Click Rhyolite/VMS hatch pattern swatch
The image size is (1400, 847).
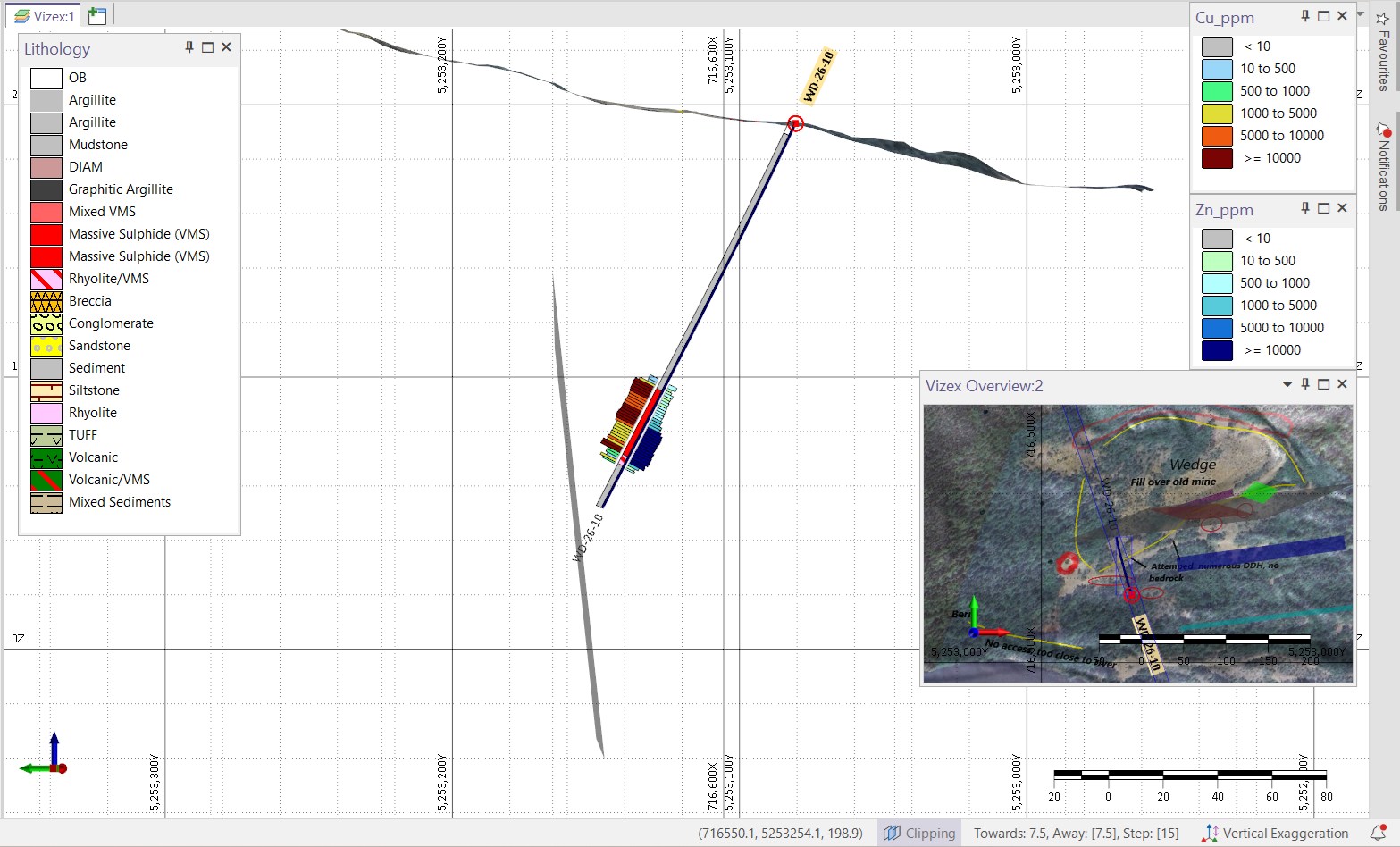46,279
